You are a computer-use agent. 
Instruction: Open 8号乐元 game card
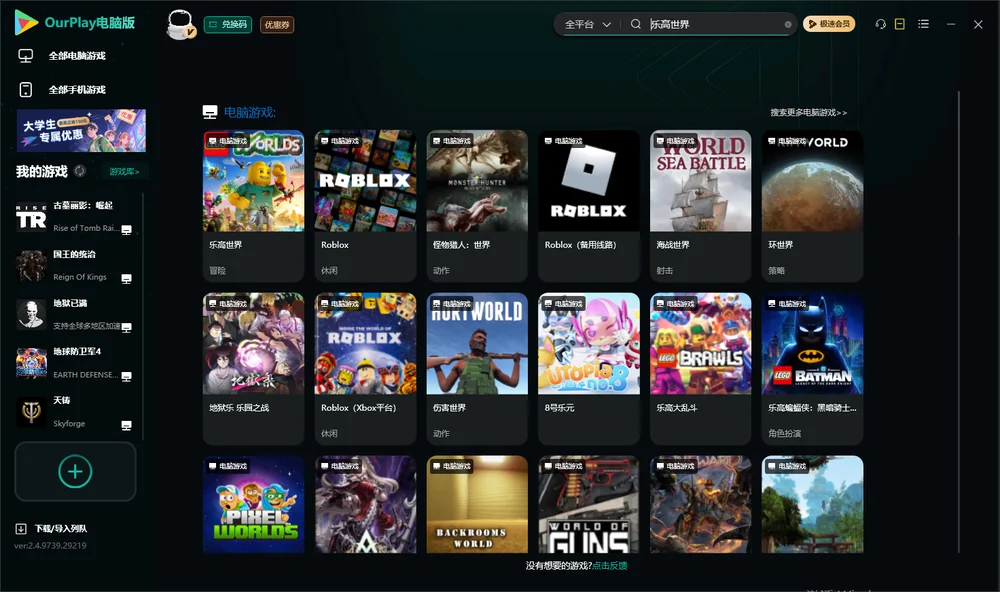[x=589, y=369]
